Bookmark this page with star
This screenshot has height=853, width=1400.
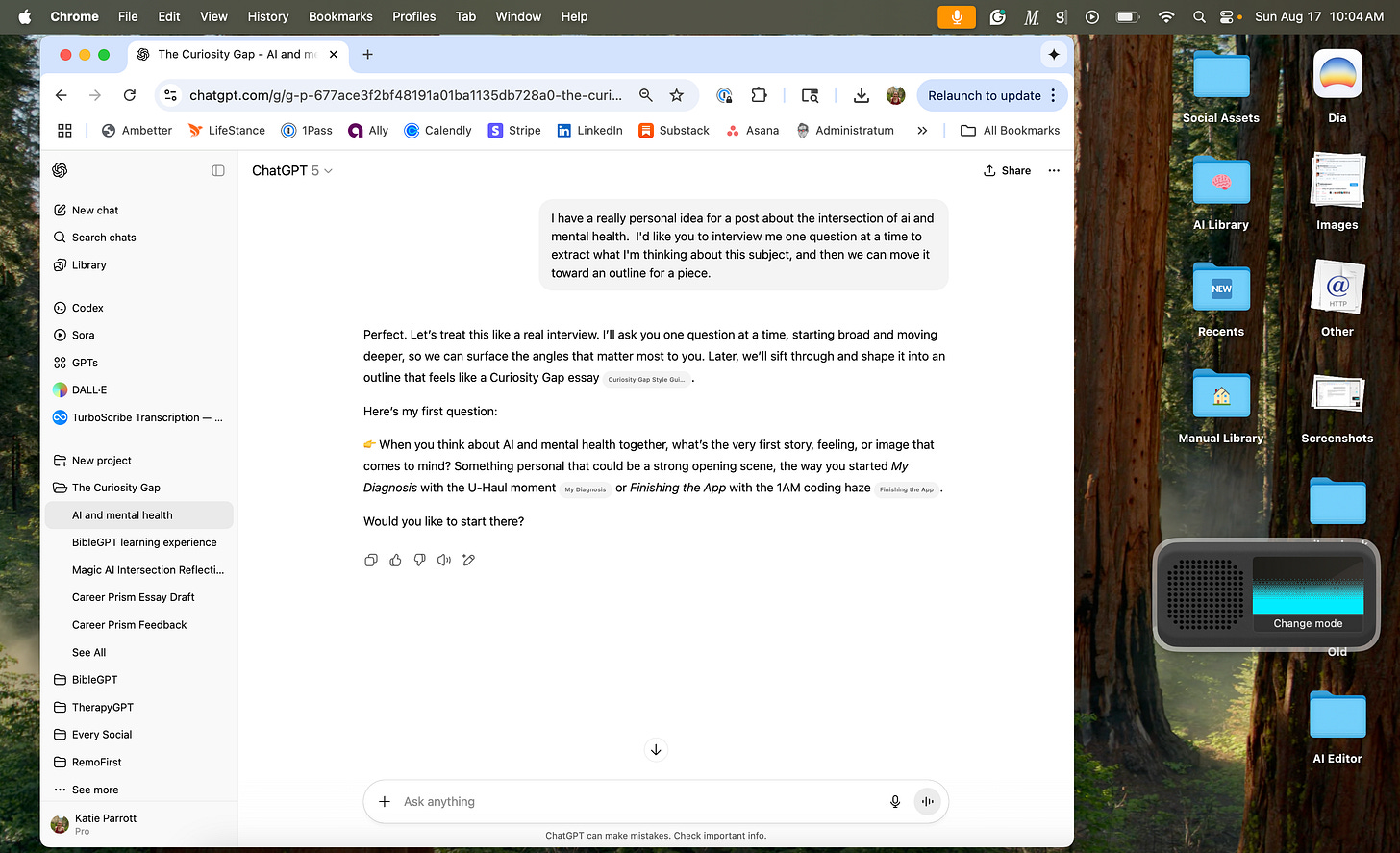[x=677, y=95]
